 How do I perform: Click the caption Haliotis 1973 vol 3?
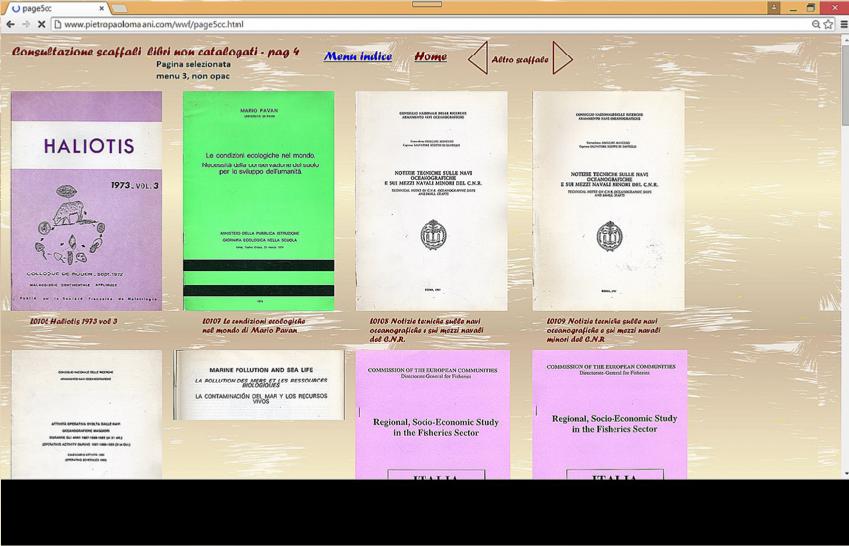(74, 321)
